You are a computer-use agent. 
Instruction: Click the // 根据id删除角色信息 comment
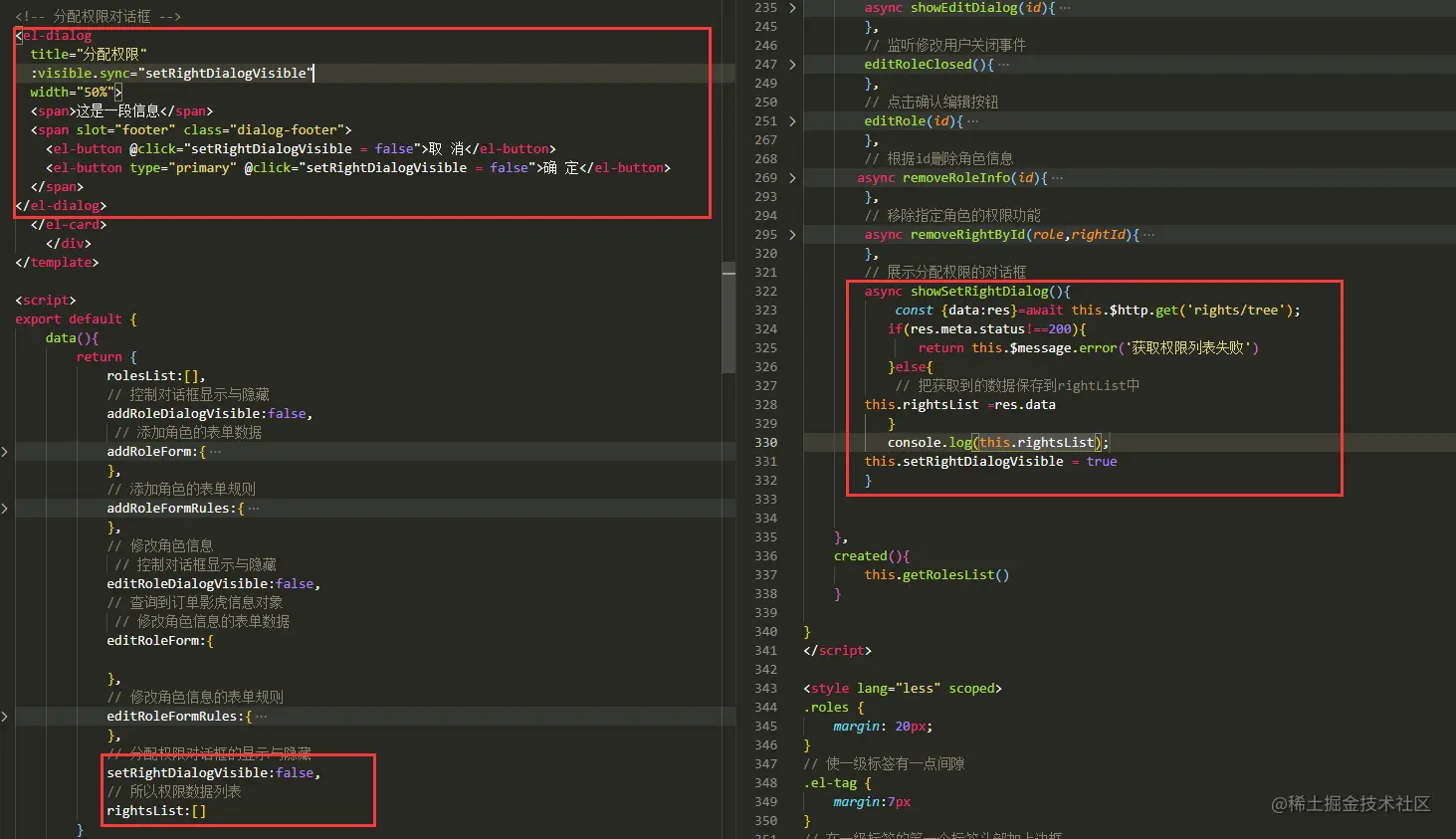click(x=938, y=158)
